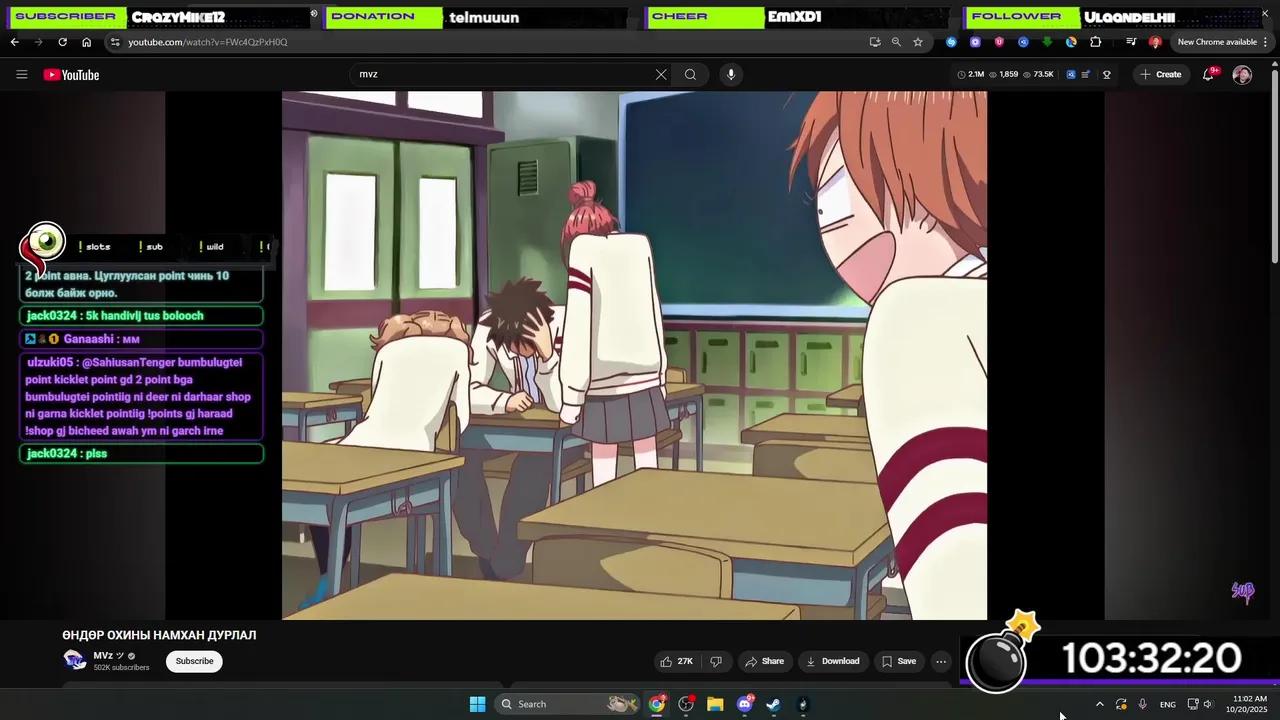Screen dimensions: 1280x720
Task: Open the Windows Start menu
Action: (x=477, y=704)
